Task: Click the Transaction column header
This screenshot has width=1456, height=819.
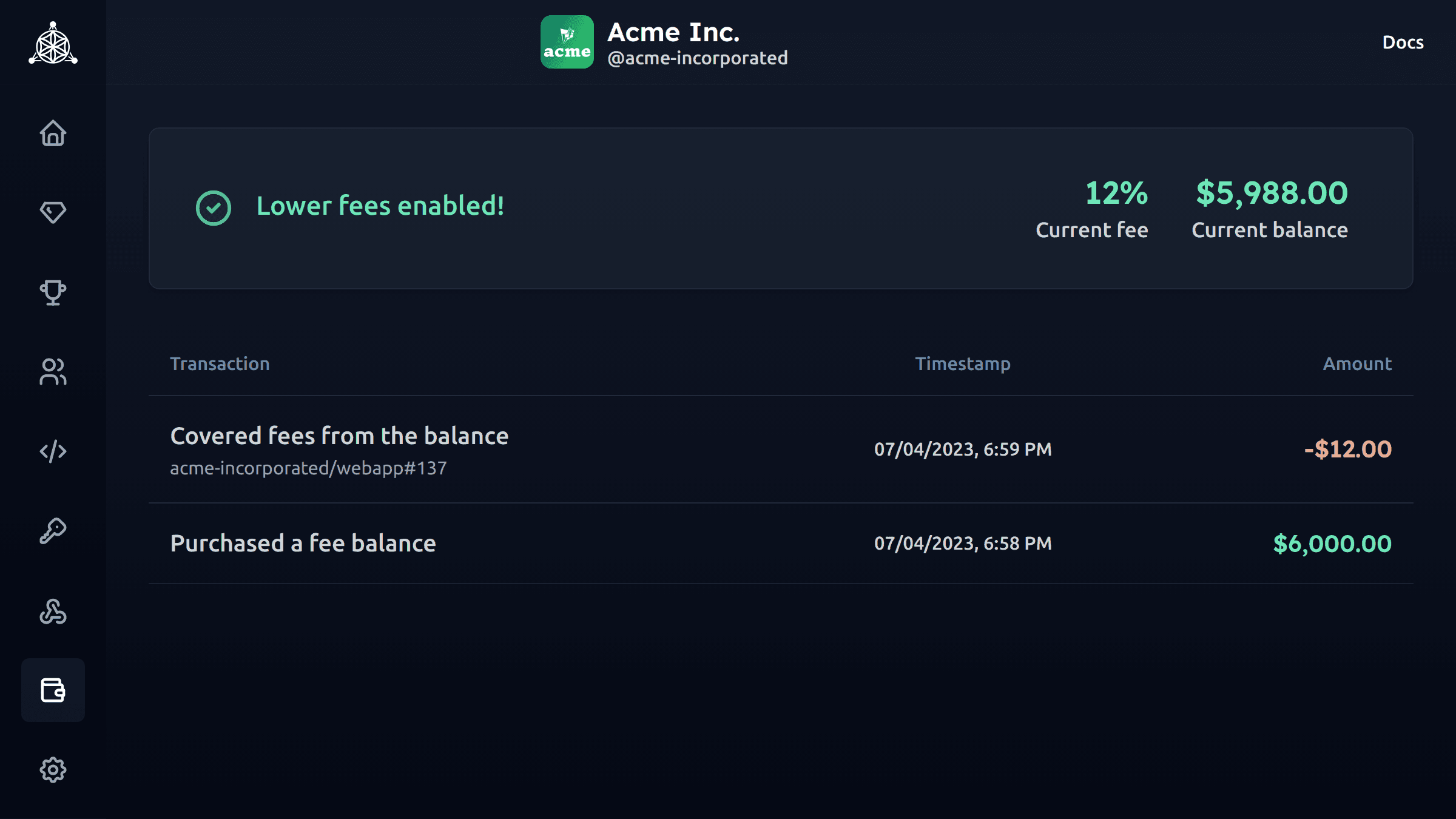Action: tap(220, 363)
